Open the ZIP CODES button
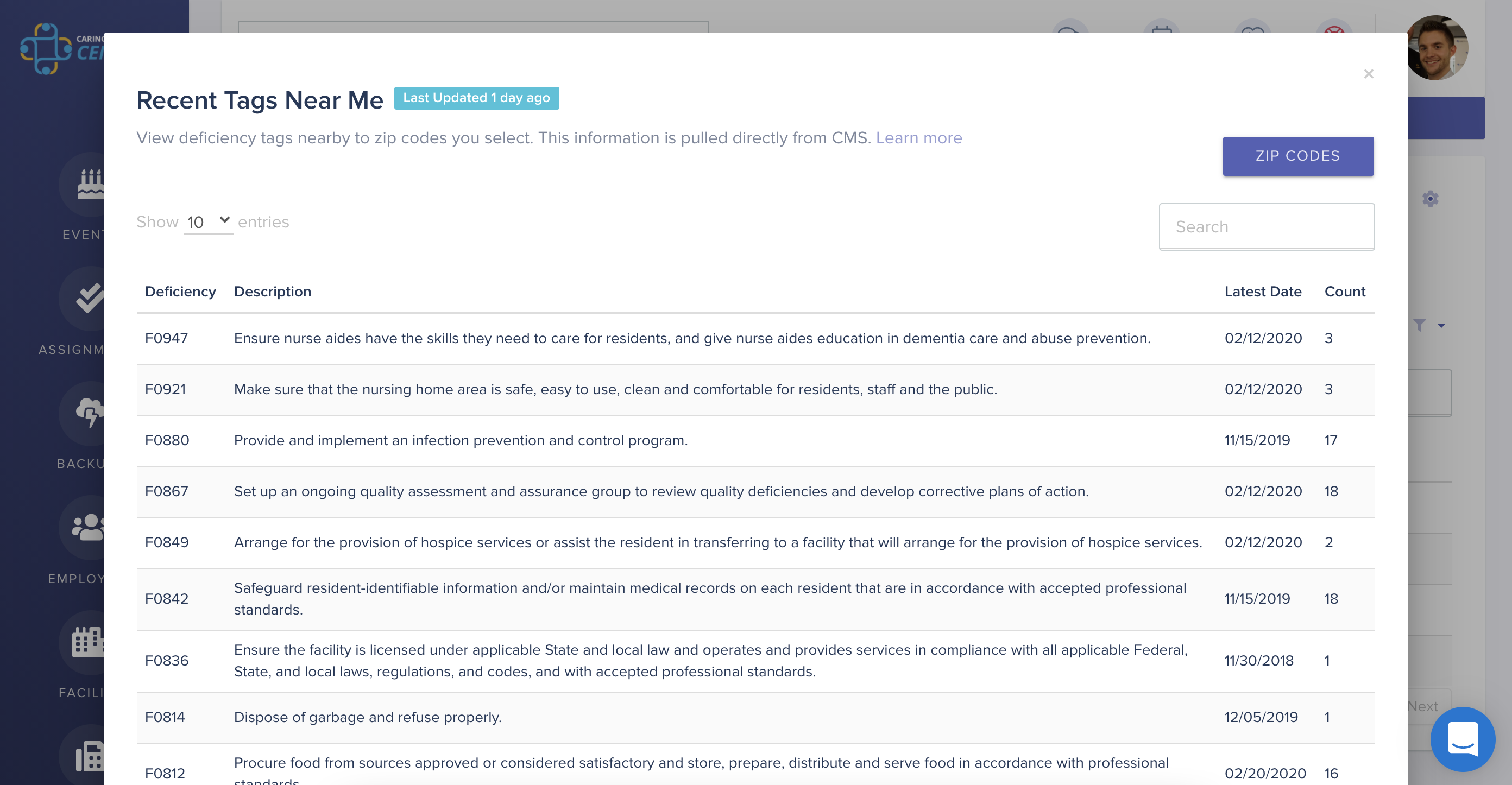 pyautogui.click(x=1298, y=156)
